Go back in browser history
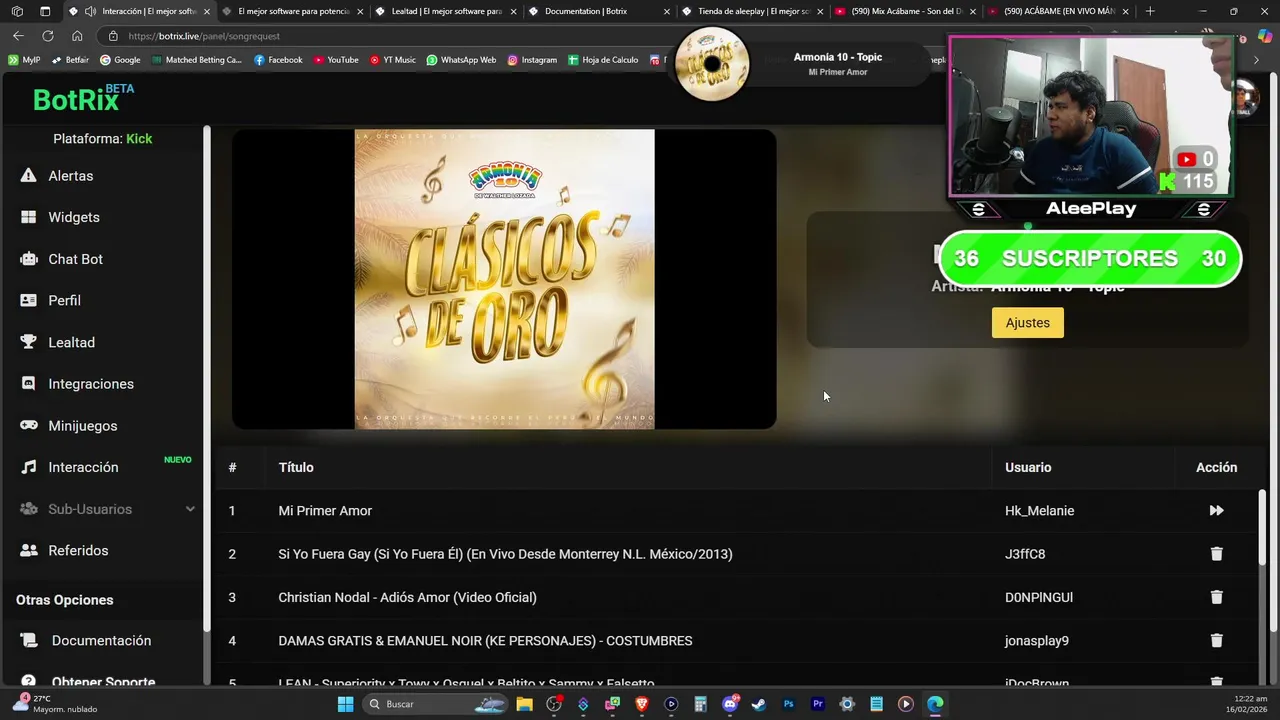1280x720 pixels. tap(18, 36)
